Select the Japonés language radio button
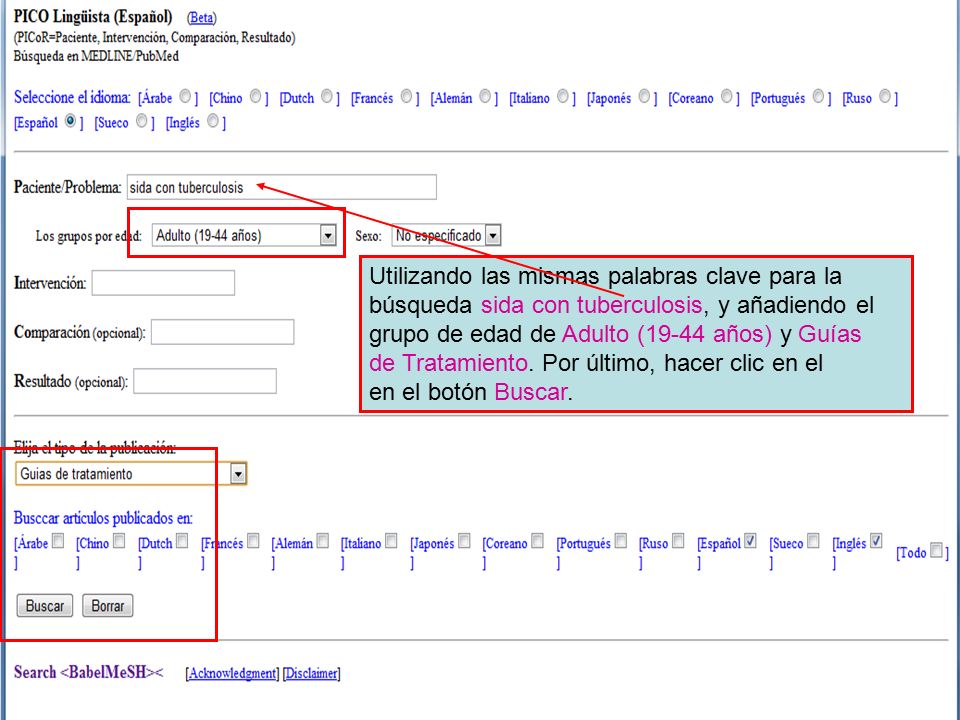Image resolution: width=960 pixels, height=720 pixels. [644, 97]
